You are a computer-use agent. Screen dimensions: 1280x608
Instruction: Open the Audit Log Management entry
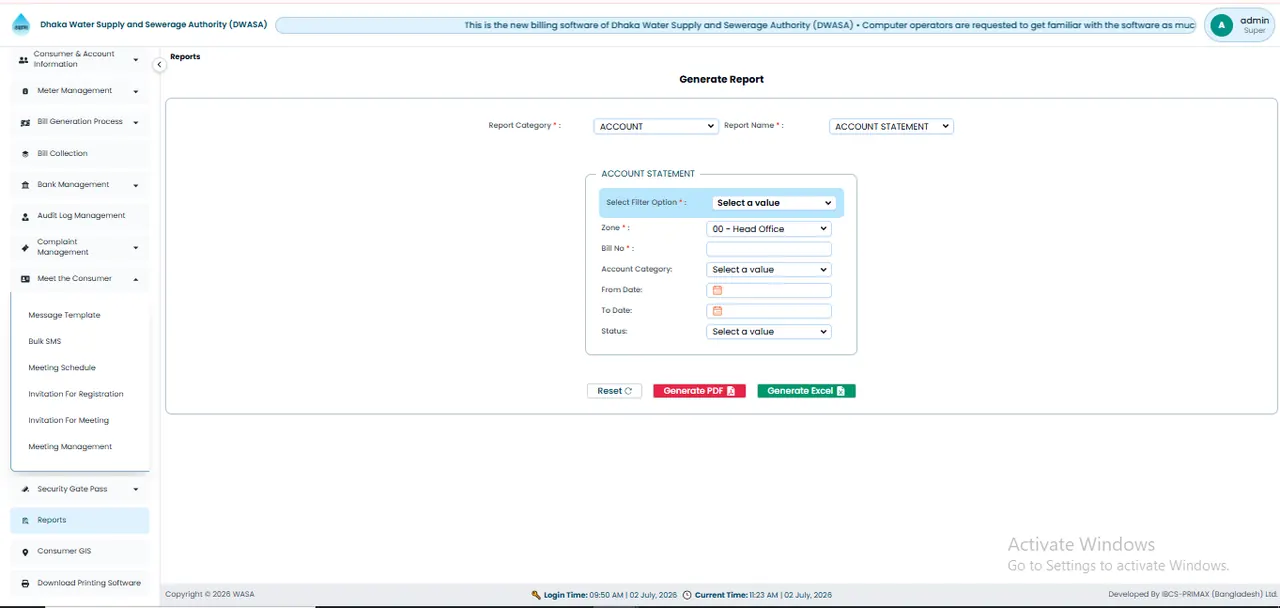click(80, 216)
